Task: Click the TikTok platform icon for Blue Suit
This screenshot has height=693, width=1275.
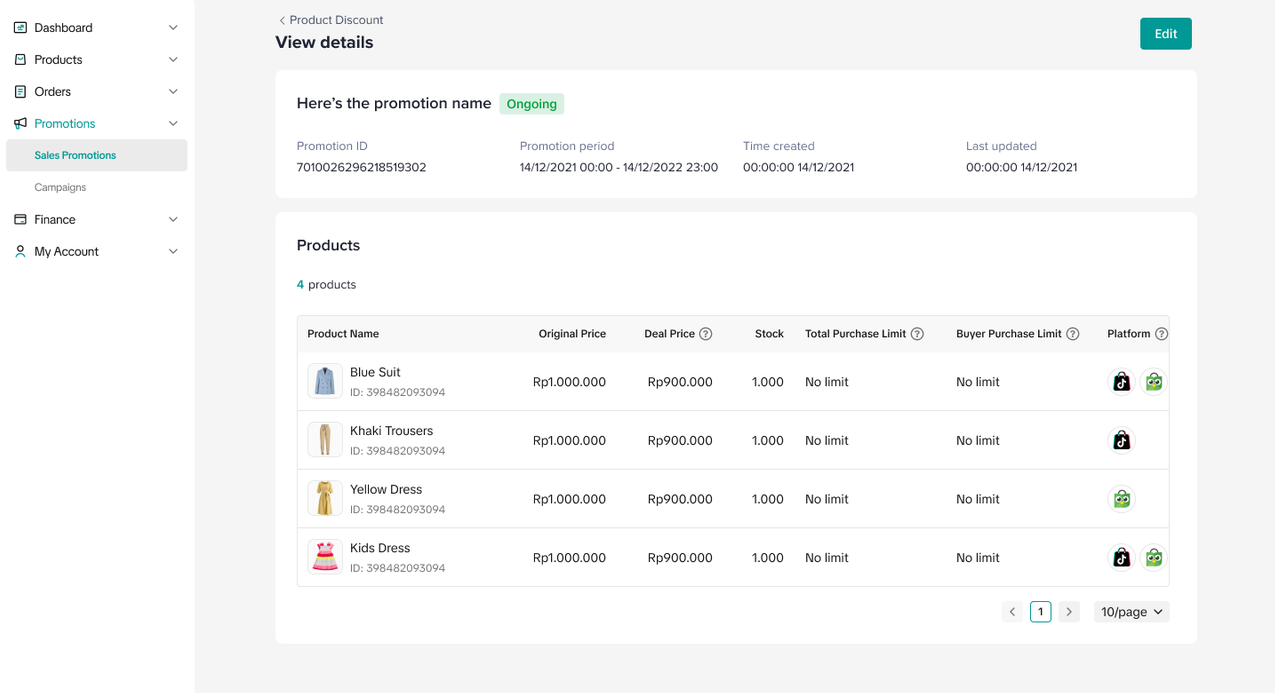Action: coord(1121,382)
